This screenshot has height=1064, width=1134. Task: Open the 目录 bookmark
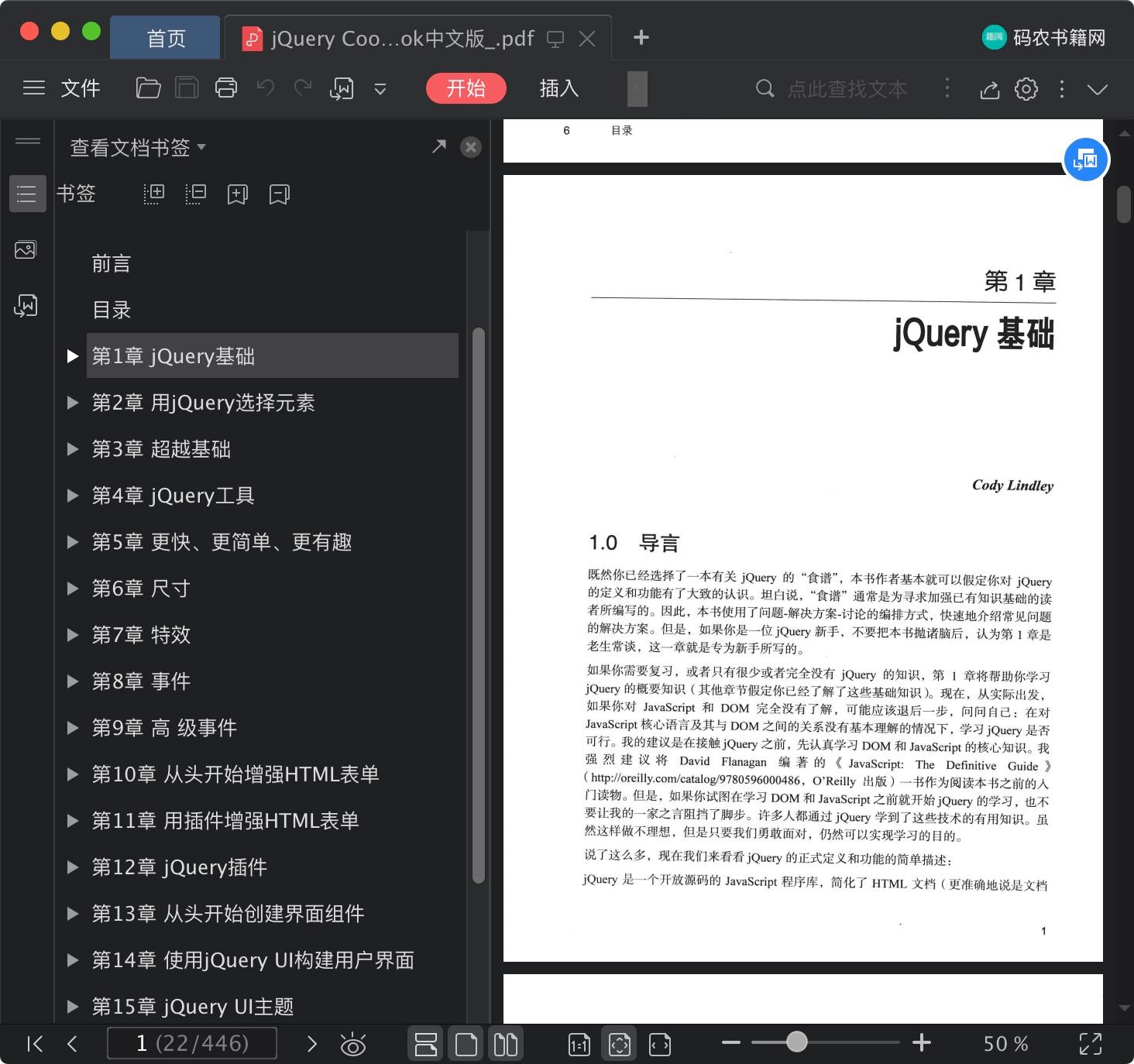(x=112, y=310)
